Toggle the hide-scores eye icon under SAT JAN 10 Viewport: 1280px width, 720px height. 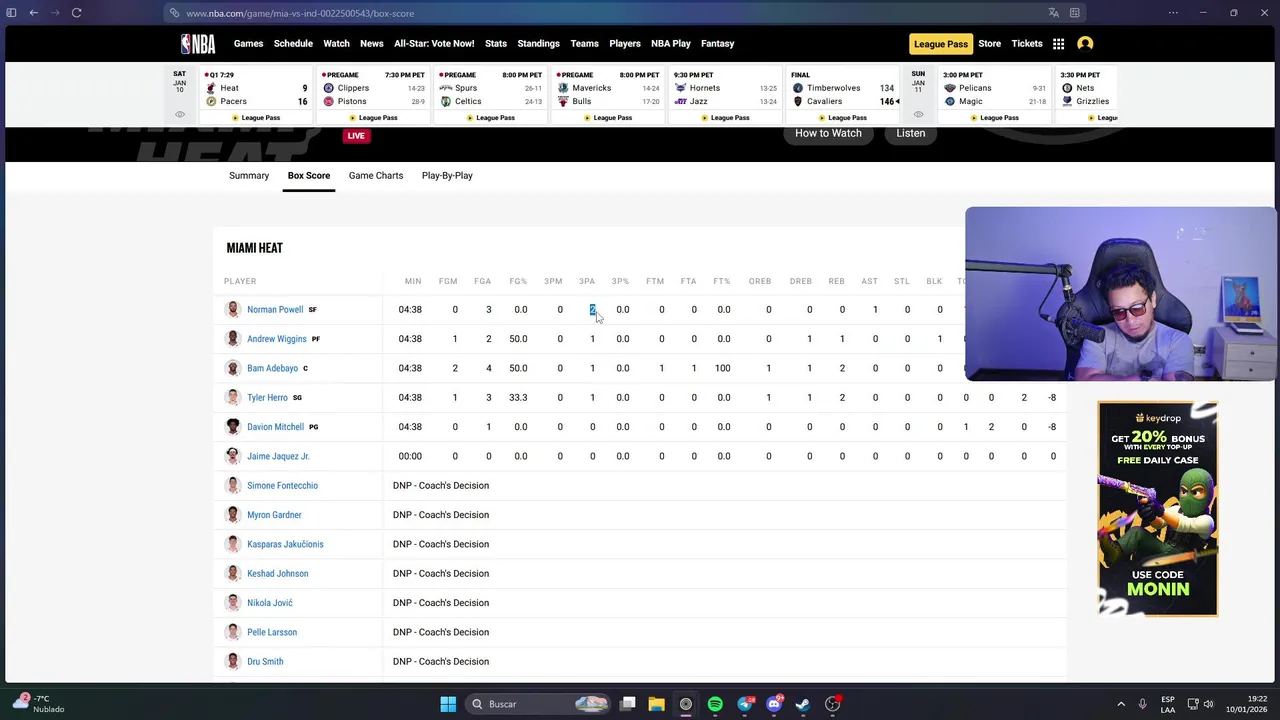(180, 115)
